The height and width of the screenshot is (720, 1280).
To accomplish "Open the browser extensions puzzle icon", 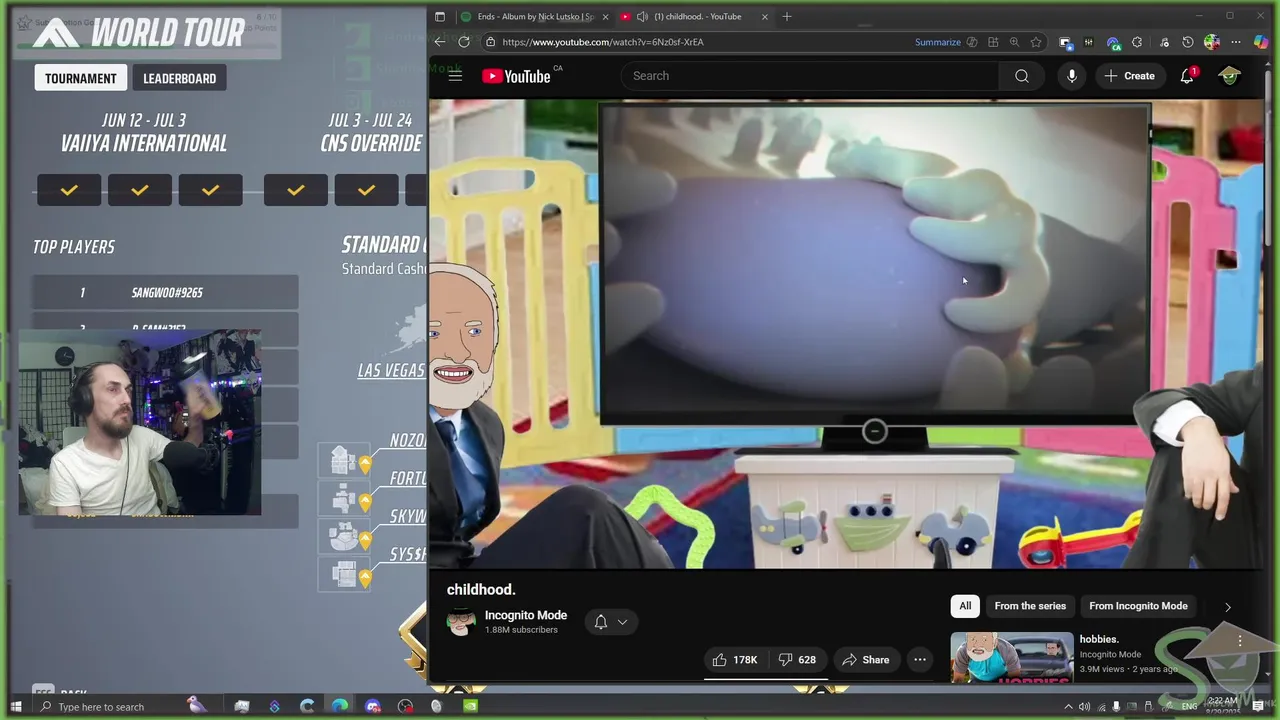I will coord(1137,42).
